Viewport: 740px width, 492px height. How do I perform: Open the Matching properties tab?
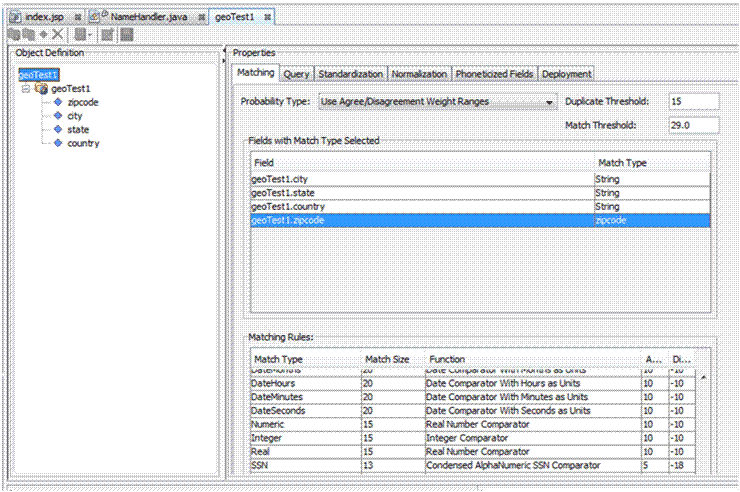tap(255, 72)
